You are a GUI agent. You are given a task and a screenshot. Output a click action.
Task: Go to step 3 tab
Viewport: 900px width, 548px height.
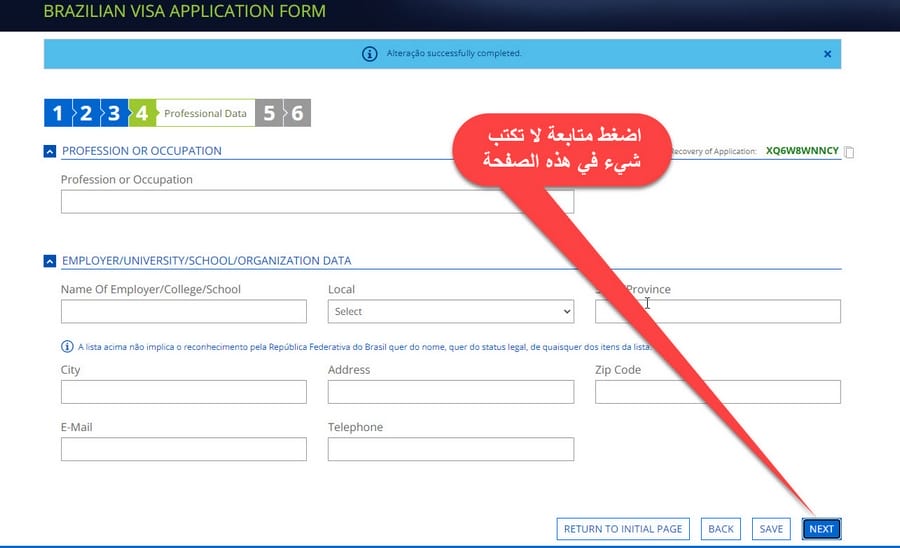coord(114,113)
